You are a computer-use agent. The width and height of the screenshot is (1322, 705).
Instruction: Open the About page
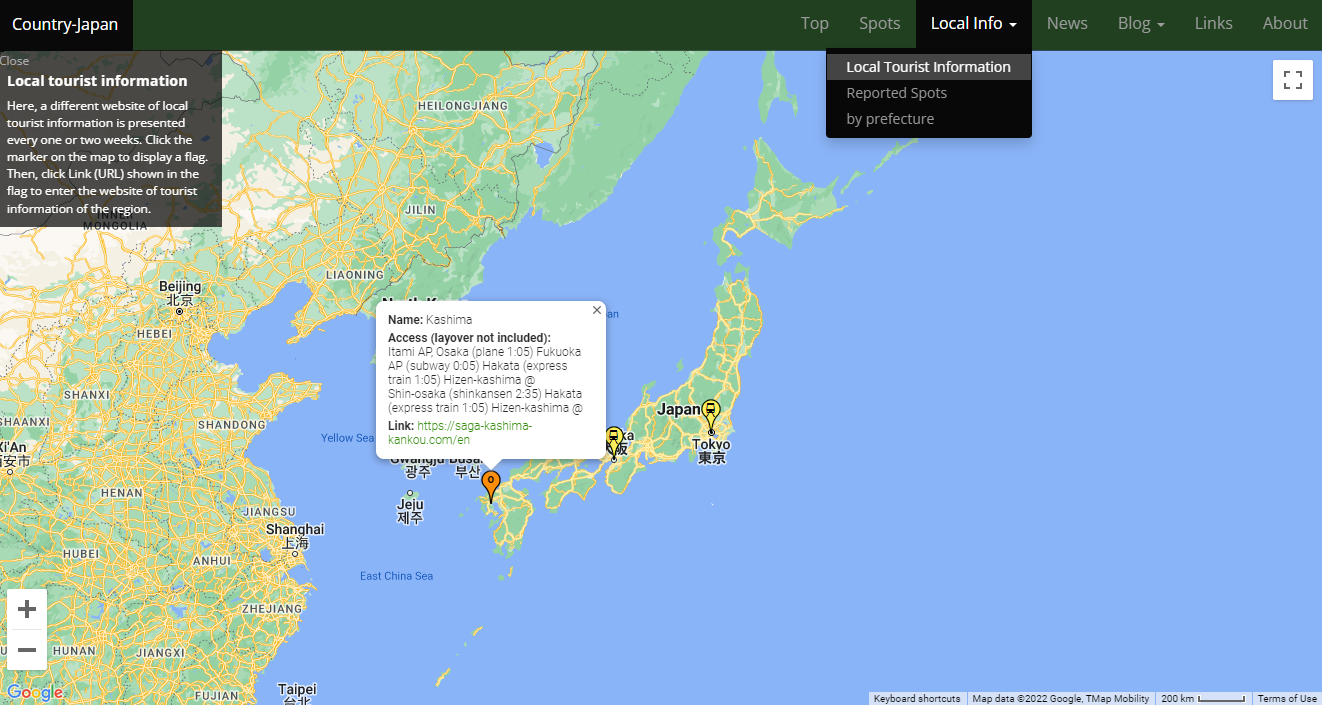click(x=1285, y=23)
